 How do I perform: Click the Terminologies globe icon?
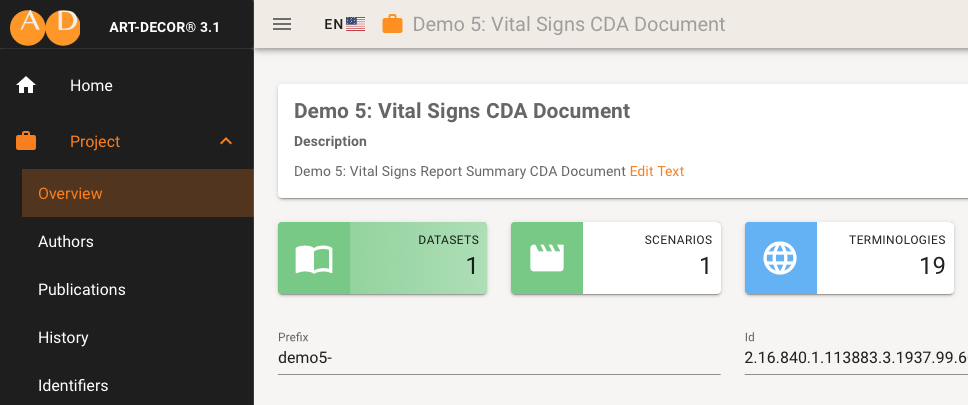click(x=781, y=259)
